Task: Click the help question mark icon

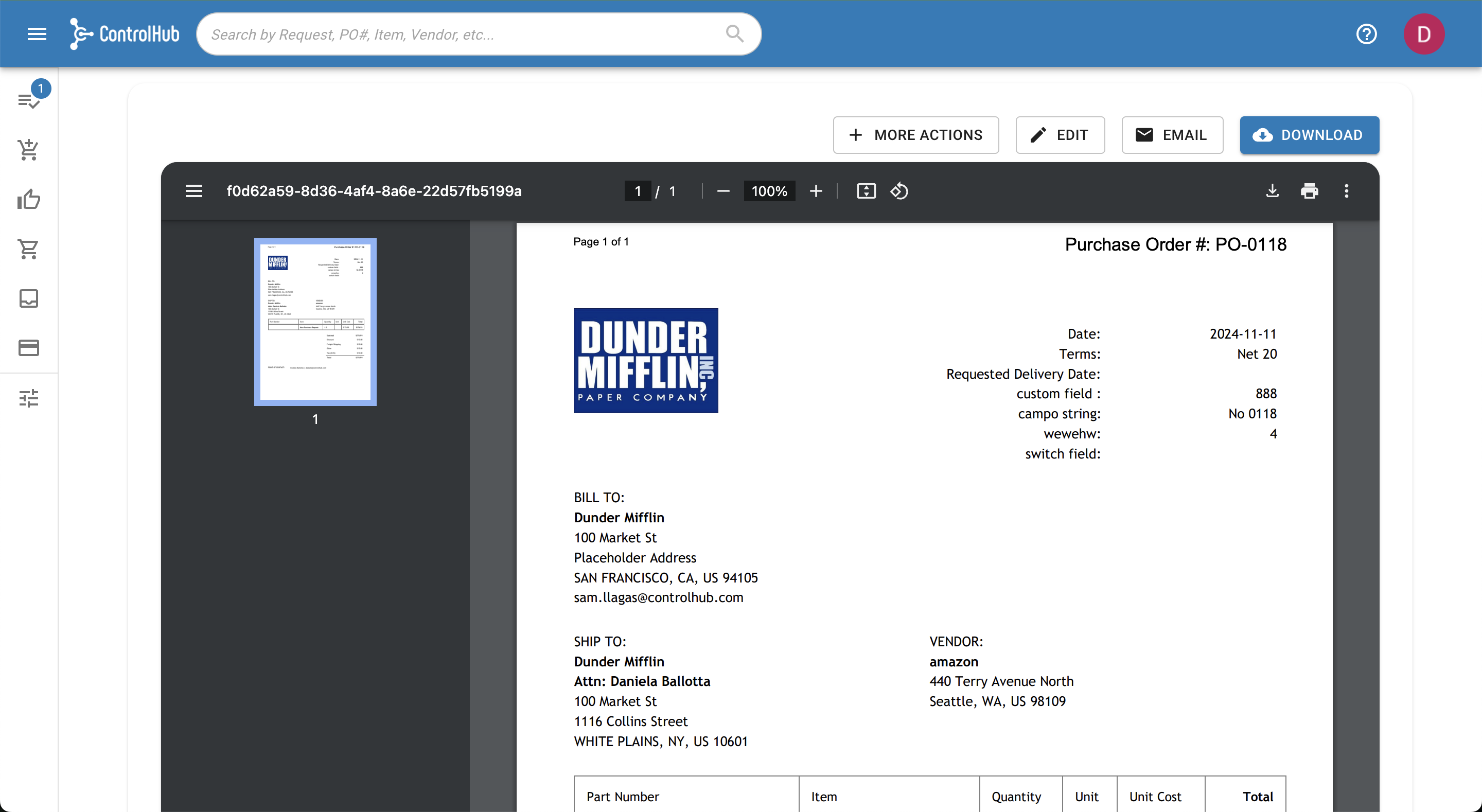Action: point(1367,34)
